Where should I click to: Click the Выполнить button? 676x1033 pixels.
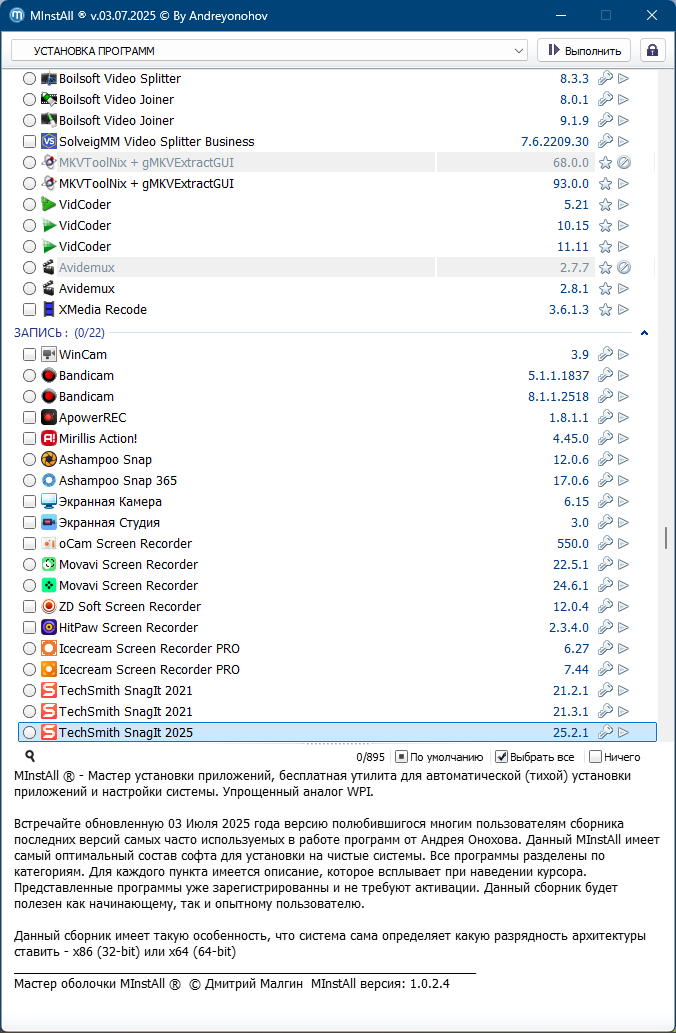point(584,51)
